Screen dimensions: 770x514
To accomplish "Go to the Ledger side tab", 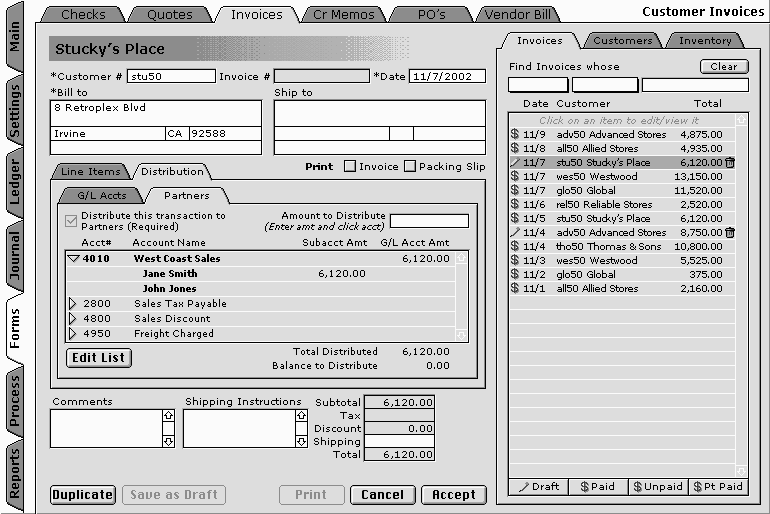I will point(14,183).
